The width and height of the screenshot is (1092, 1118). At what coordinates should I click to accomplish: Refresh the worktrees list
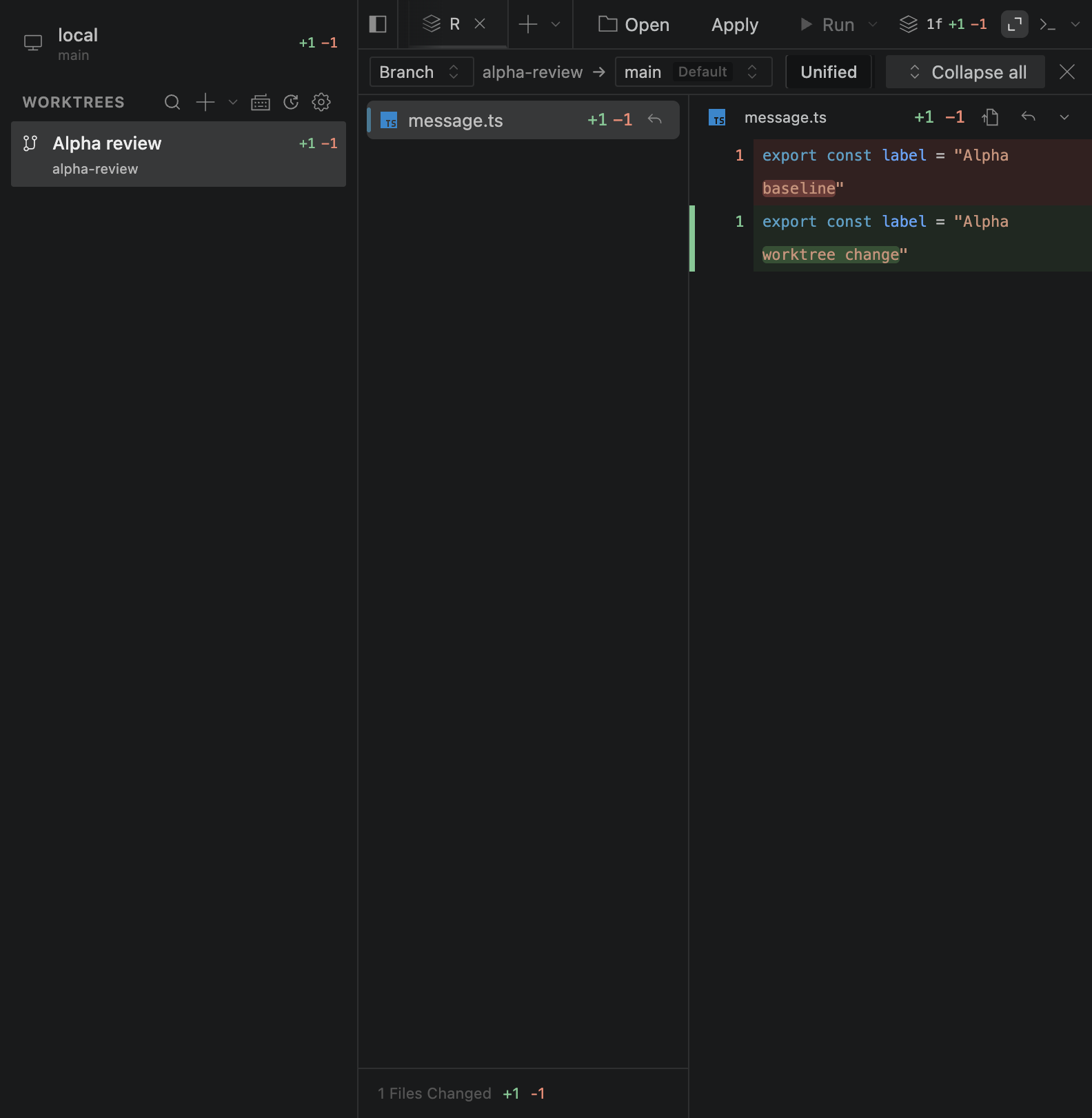pyautogui.click(x=292, y=102)
